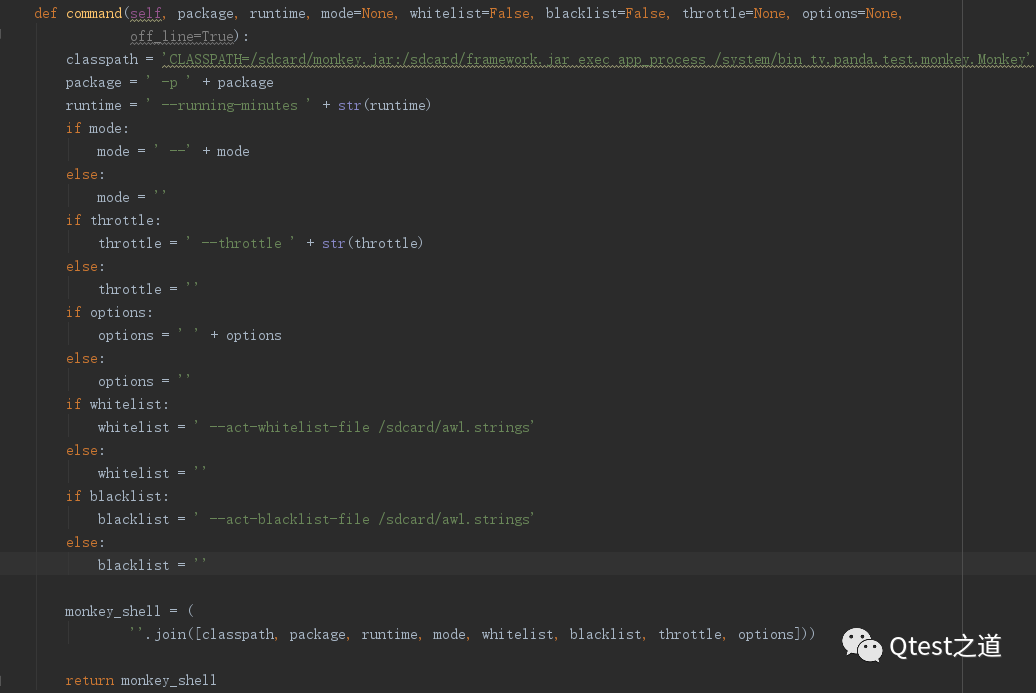Click the '--running-minutes' string
Image resolution: width=1036 pixels, height=693 pixels.
click(229, 105)
